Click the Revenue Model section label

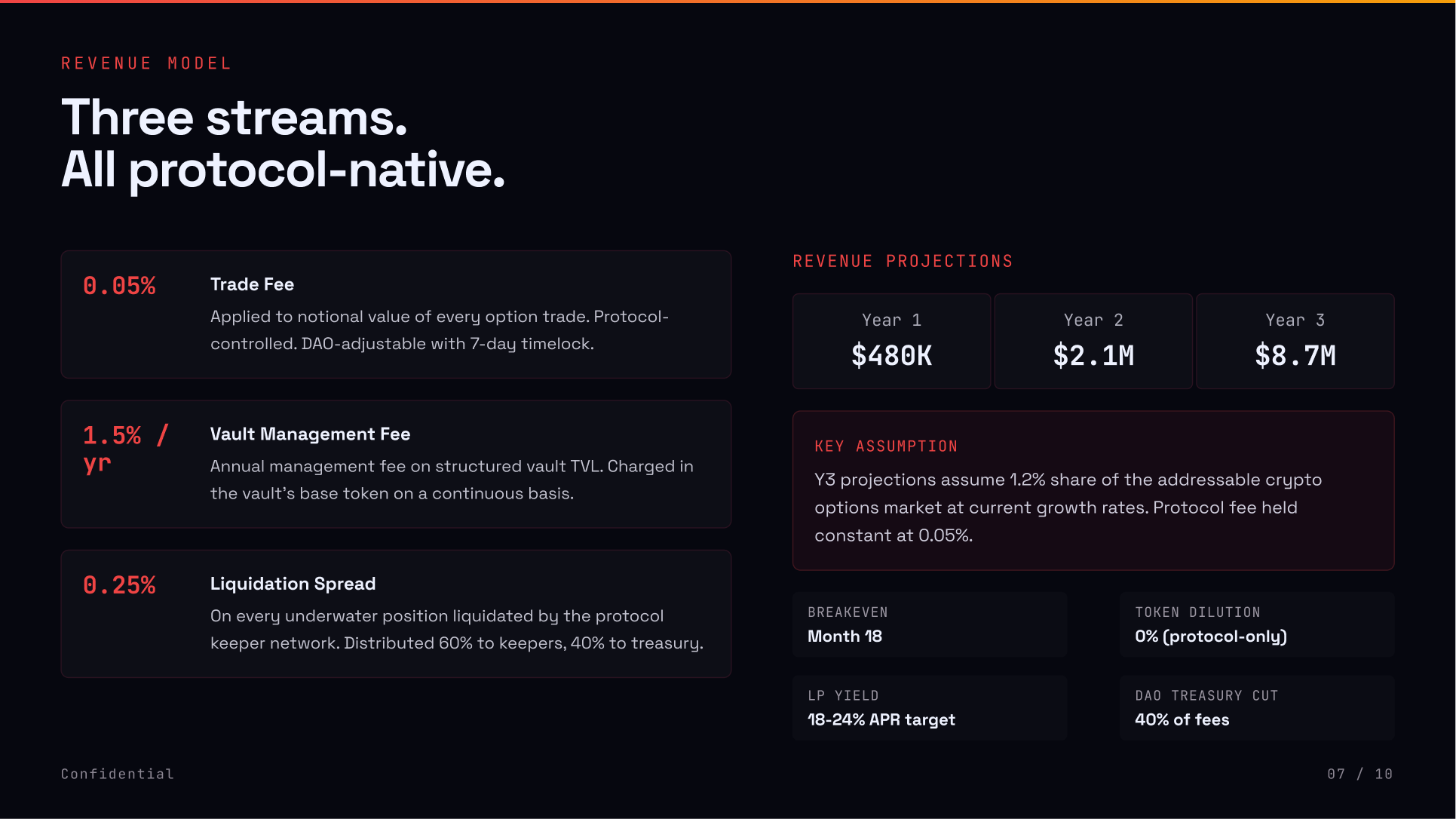click(146, 63)
